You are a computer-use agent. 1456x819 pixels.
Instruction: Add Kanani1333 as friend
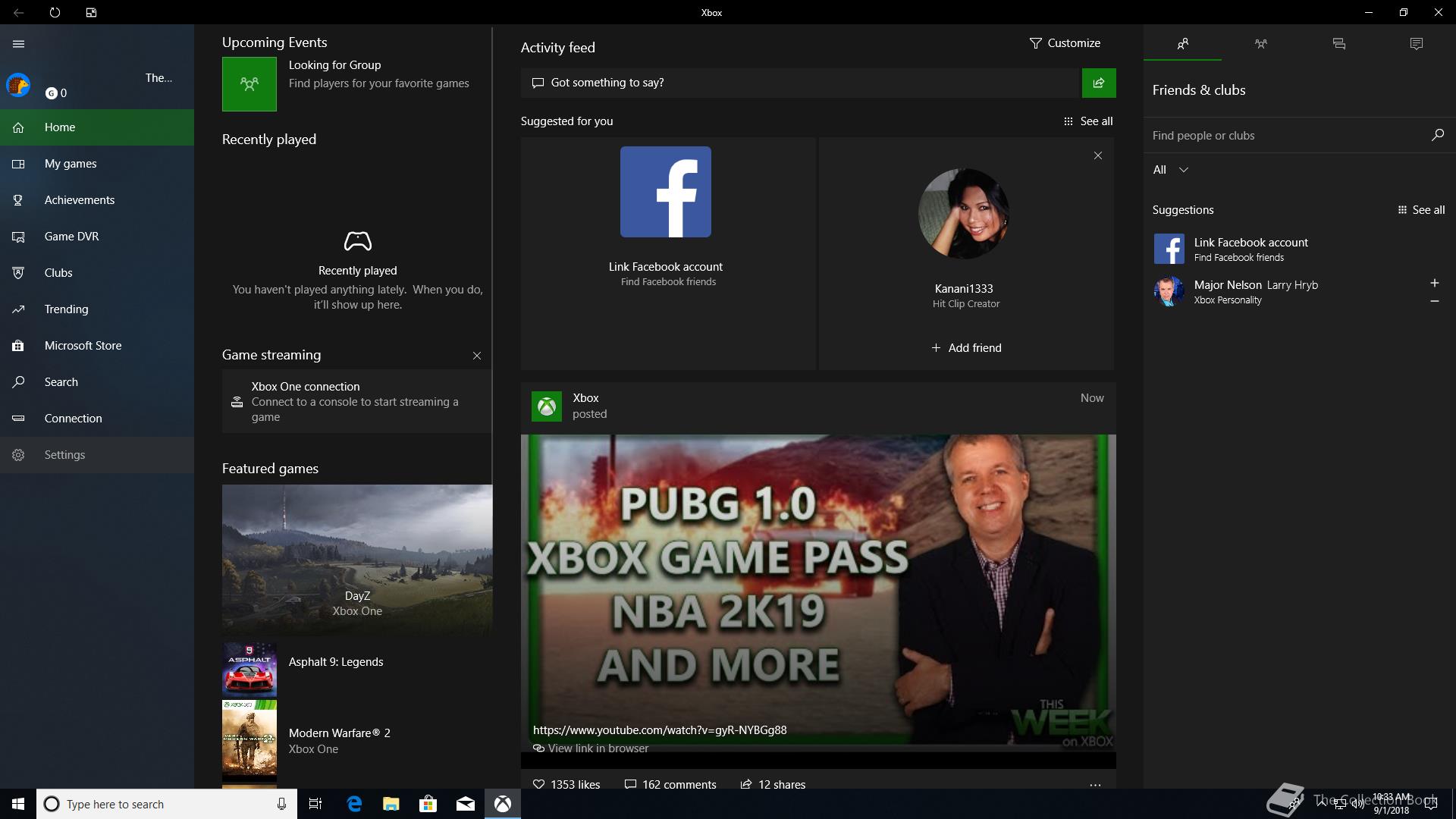tap(966, 348)
